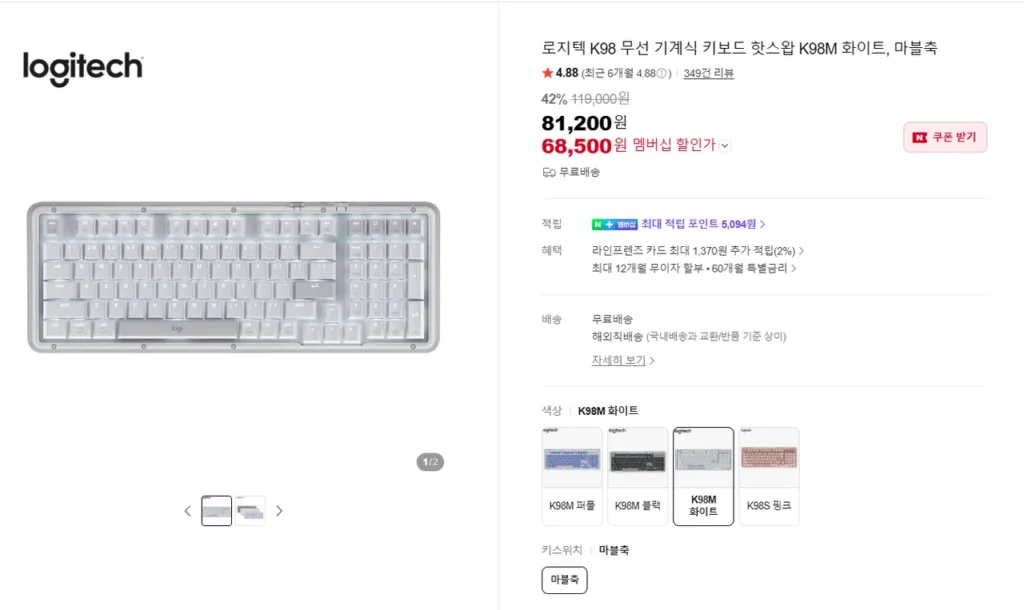Viewport: 1024px width, 610px height.
Task: Click the red star rating icon
Action: coord(546,73)
